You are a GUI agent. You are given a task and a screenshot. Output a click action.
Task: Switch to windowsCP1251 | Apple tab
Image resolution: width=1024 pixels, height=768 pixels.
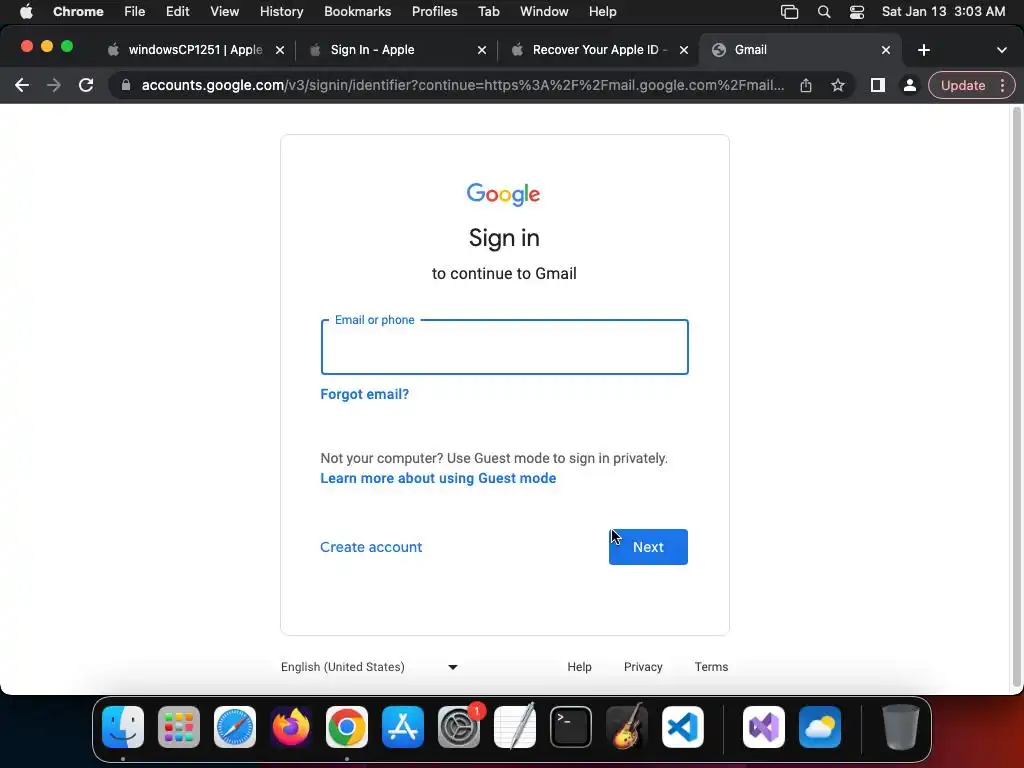[x=195, y=50]
